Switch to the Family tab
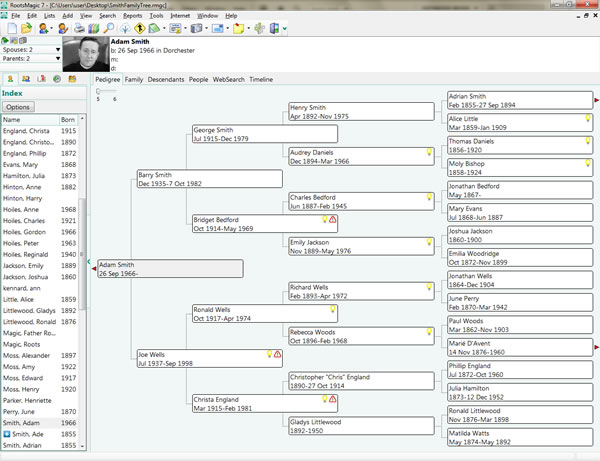This screenshot has height=461, width=600. [134, 80]
